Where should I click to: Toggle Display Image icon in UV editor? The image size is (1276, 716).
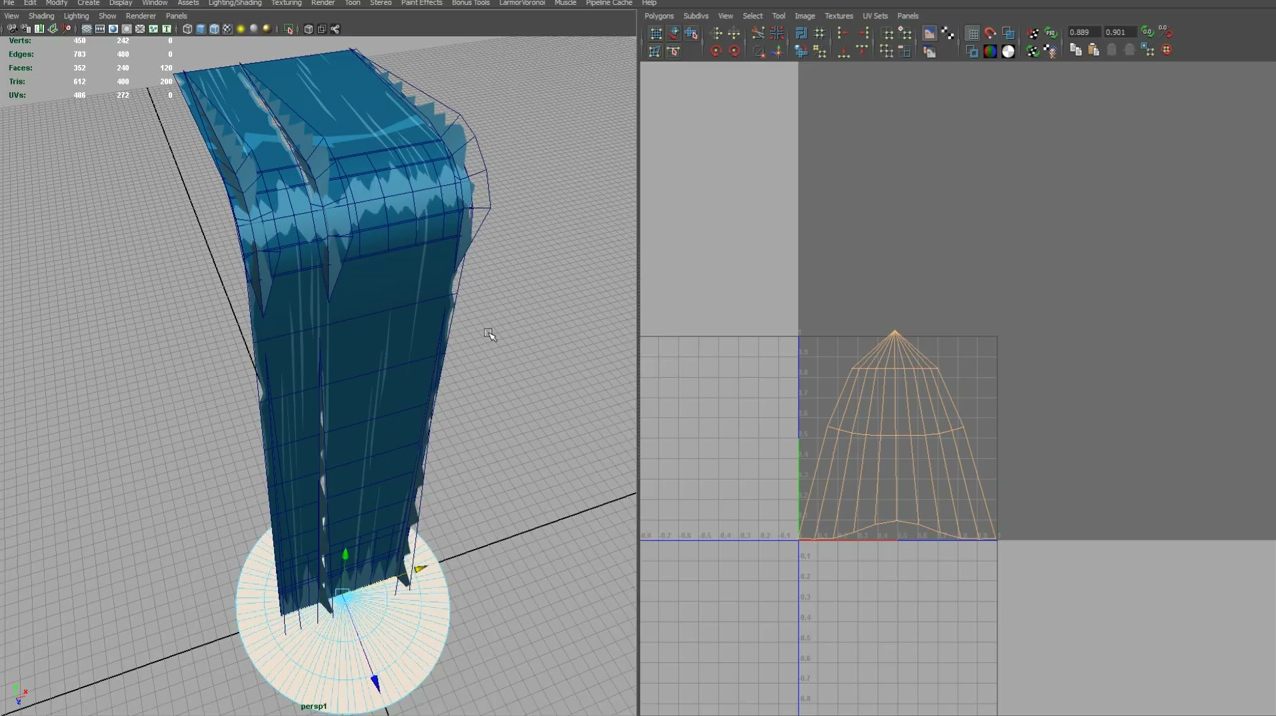[929, 32]
